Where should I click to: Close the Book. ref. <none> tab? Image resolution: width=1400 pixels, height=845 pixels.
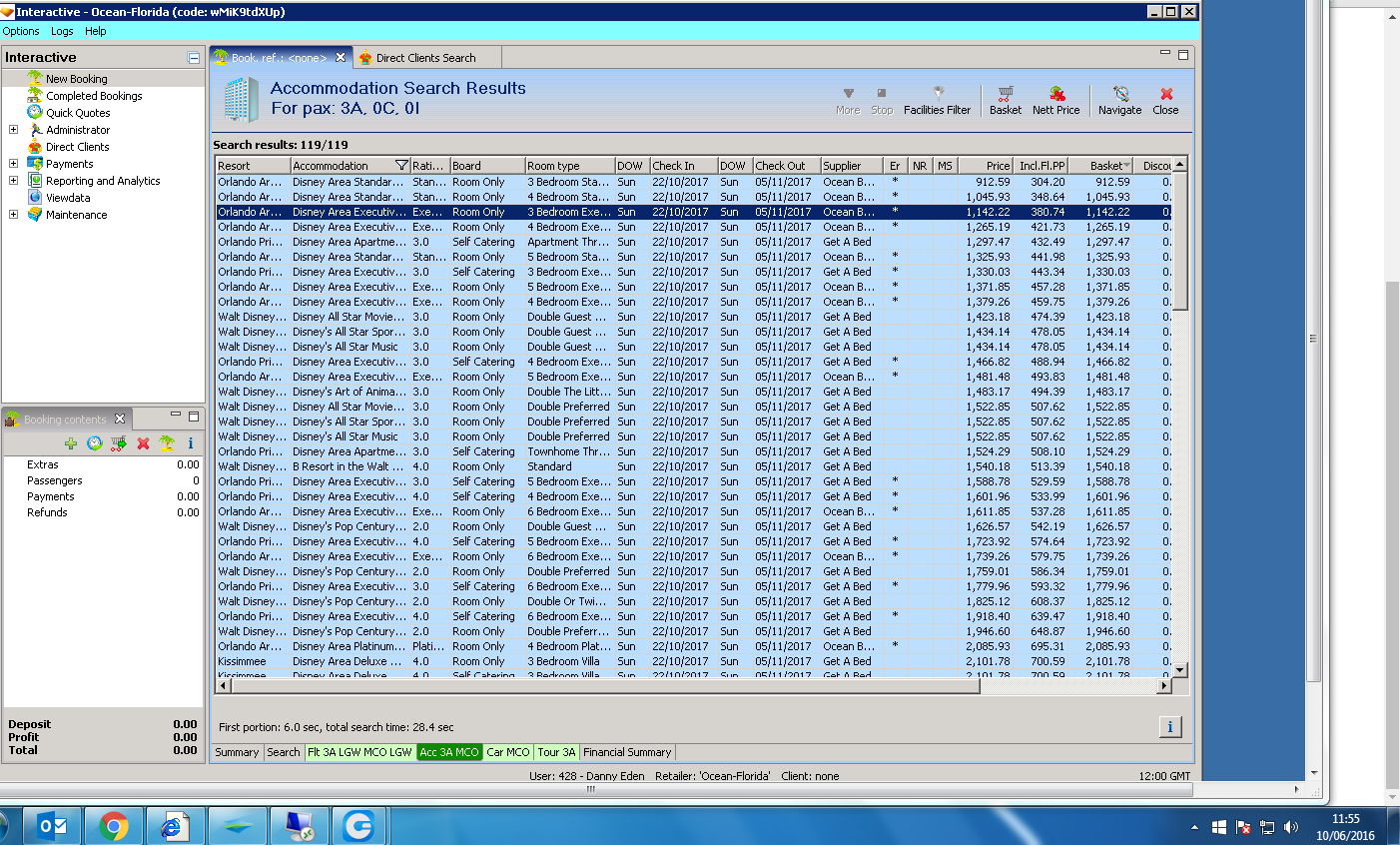click(x=341, y=58)
